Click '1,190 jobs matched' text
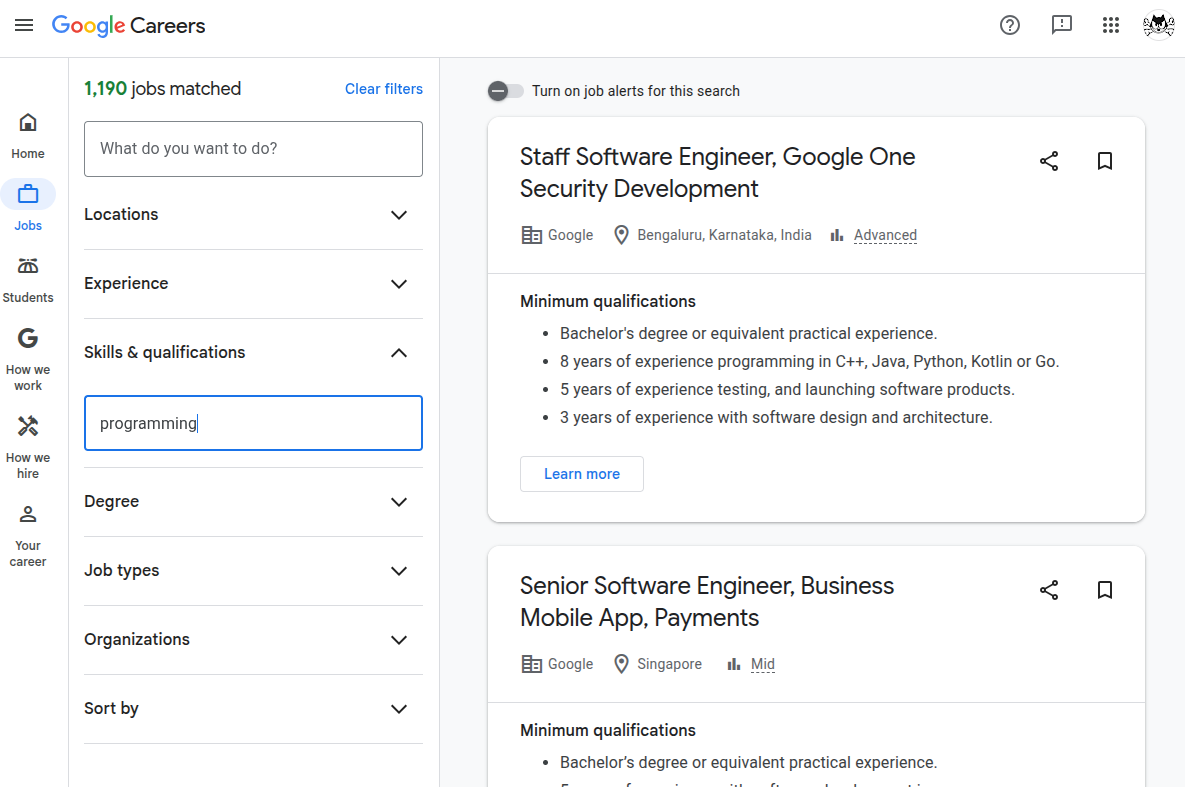The height and width of the screenshot is (787, 1185). [162, 88]
